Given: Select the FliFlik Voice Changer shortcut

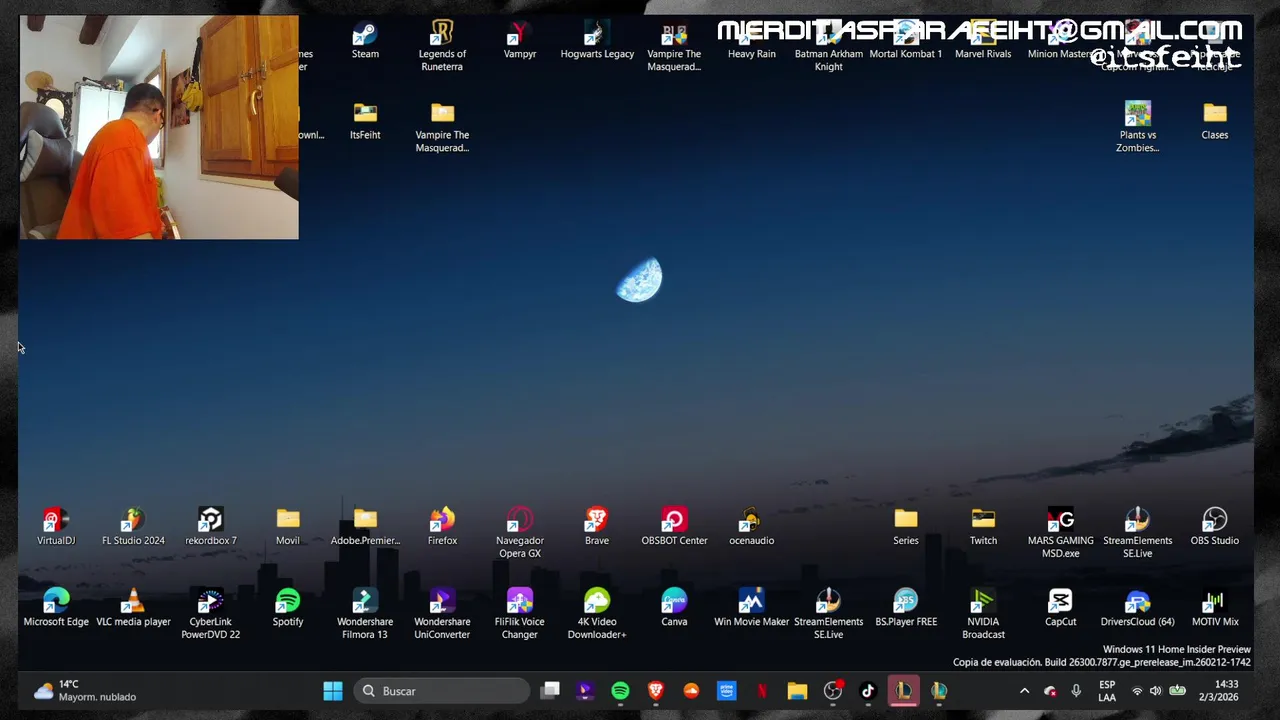Looking at the screenshot, I should pyautogui.click(x=520, y=614).
